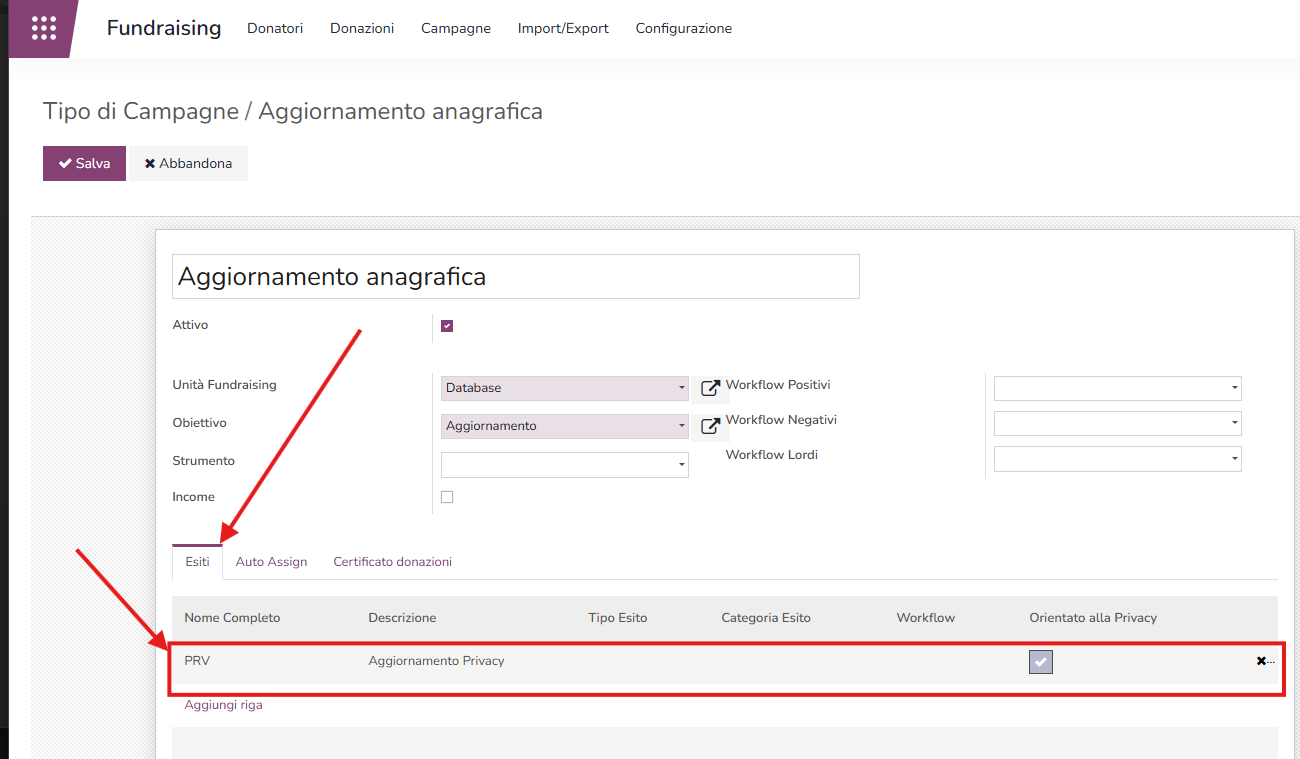
Task: Switch to the Auto Assign tab
Action: [x=271, y=562]
